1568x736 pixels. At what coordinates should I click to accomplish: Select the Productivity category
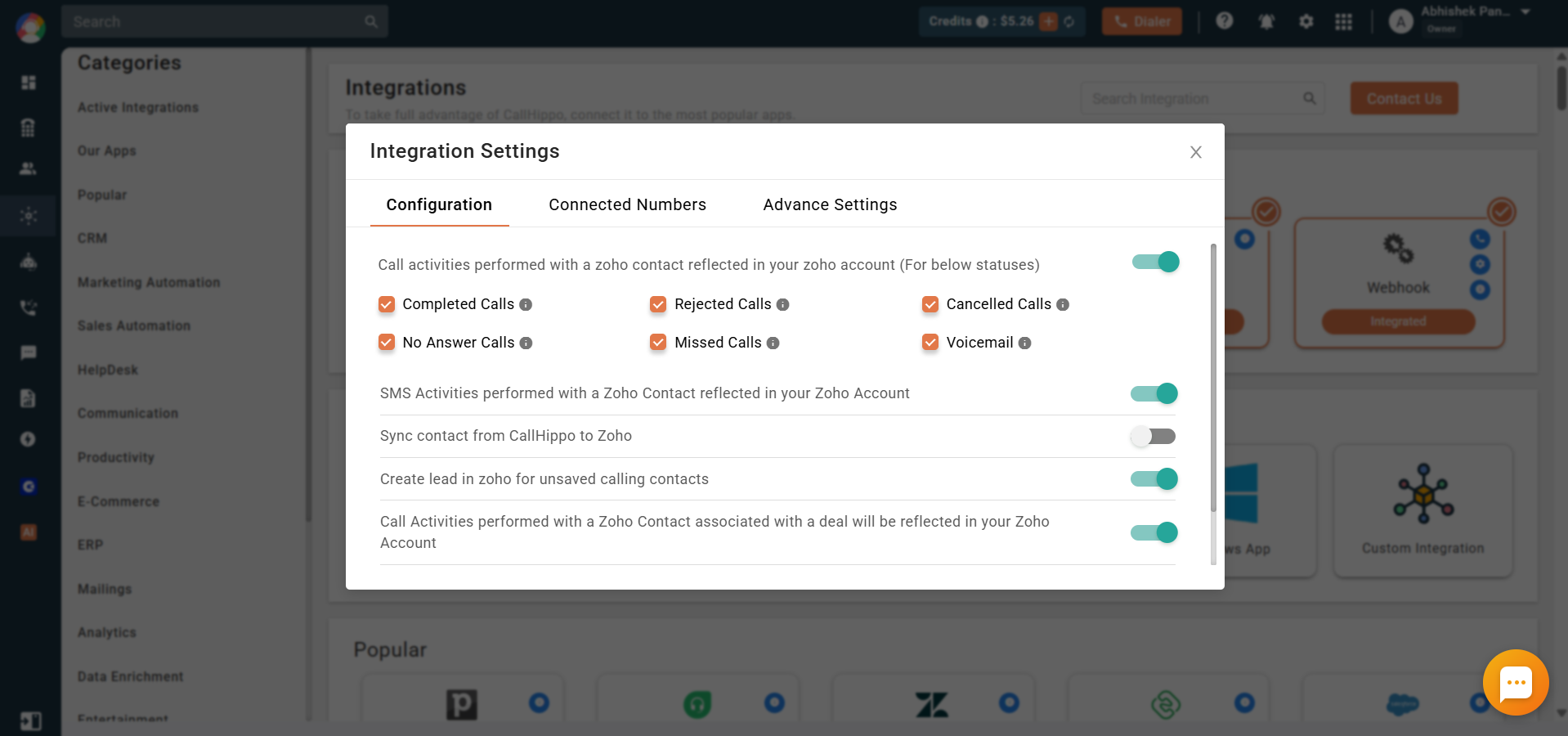116,457
